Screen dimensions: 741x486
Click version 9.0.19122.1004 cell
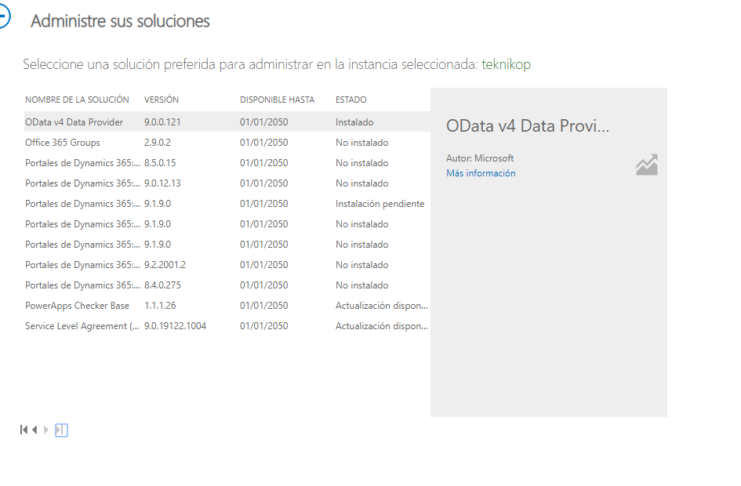pyautogui.click(x=175, y=326)
